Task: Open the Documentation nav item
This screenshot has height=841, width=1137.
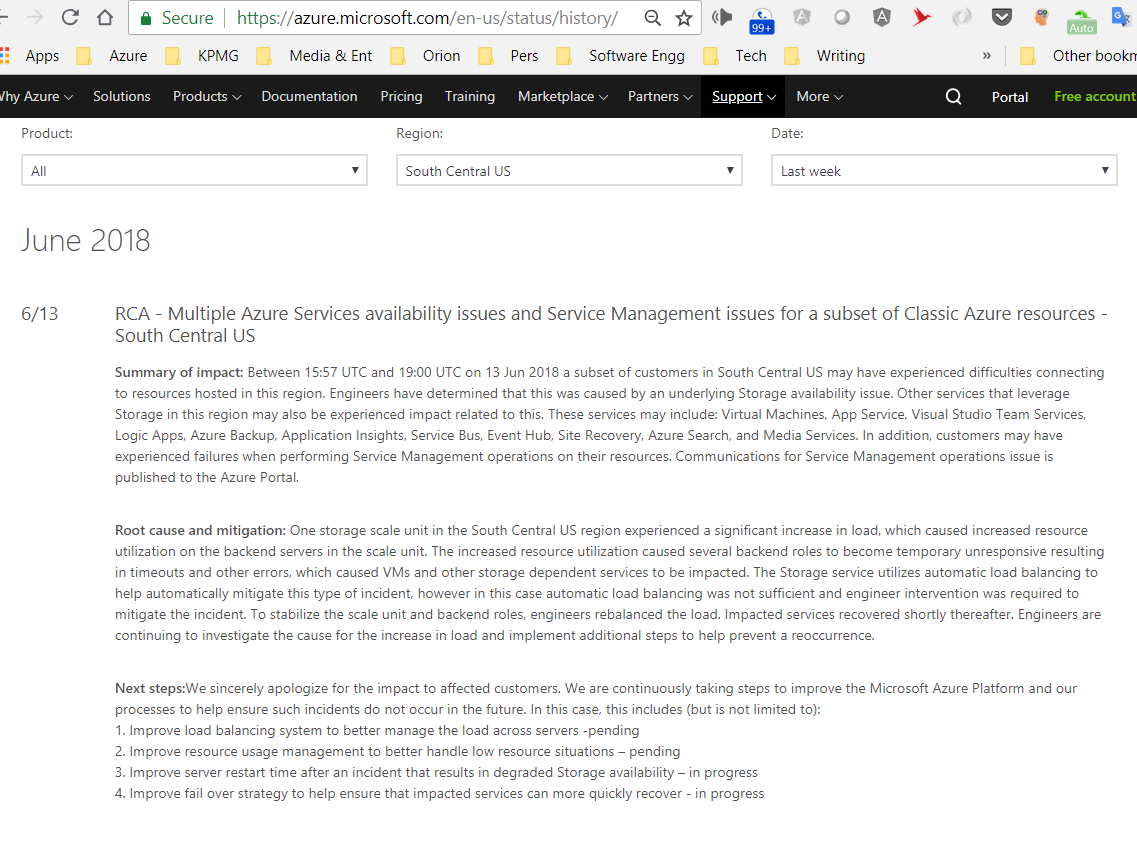Action: pos(310,96)
